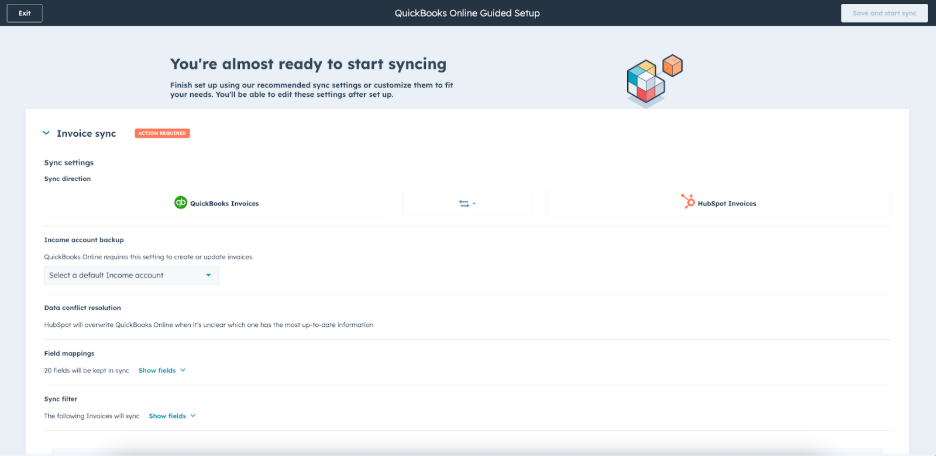Click the Data conflict resolution description text
Image resolution: width=936 pixels, height=456 pixels.
click(x=208, y=325)
